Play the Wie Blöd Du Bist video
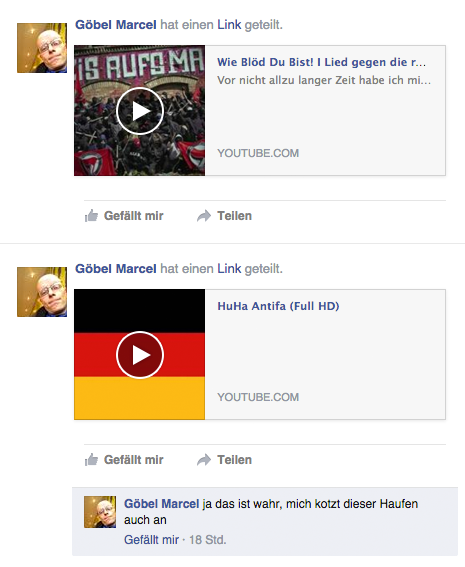Screen dimensions: 465x567 coord(140,111)
